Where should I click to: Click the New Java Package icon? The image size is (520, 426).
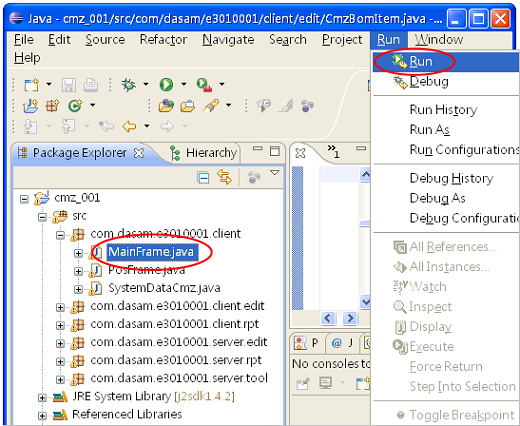point(53,106)
